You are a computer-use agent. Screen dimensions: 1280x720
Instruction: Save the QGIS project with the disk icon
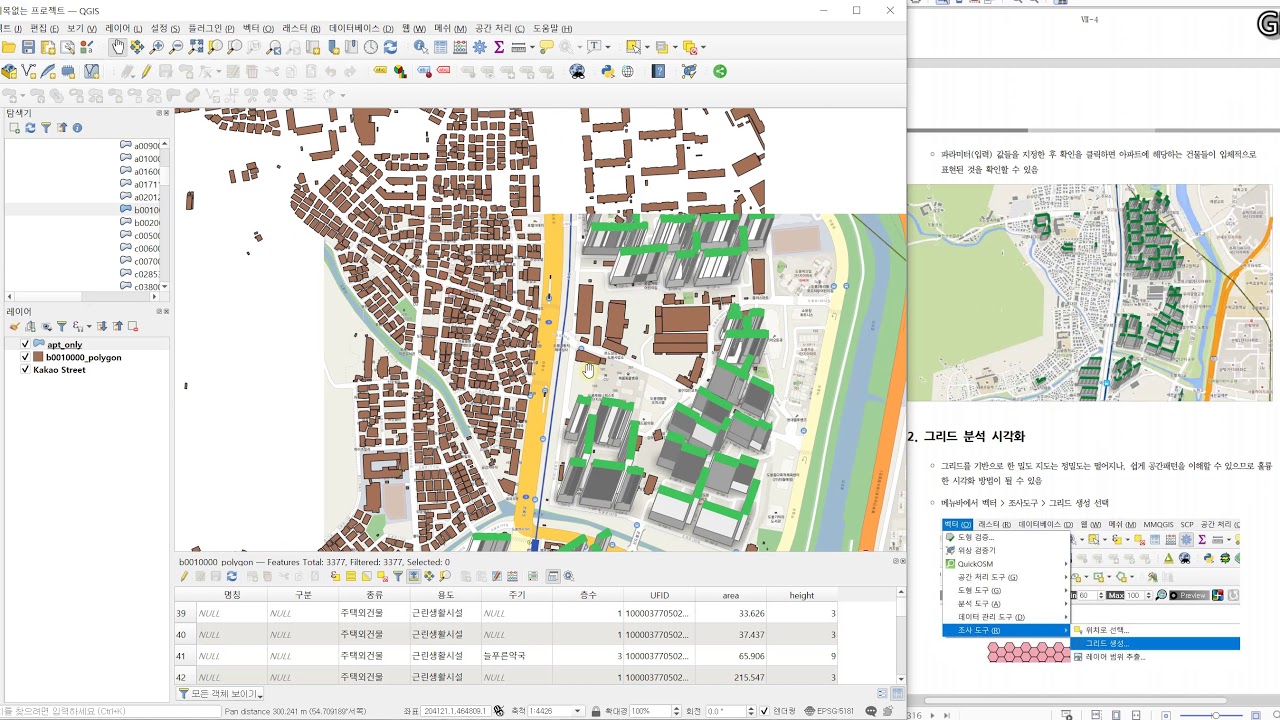[28, 47]
